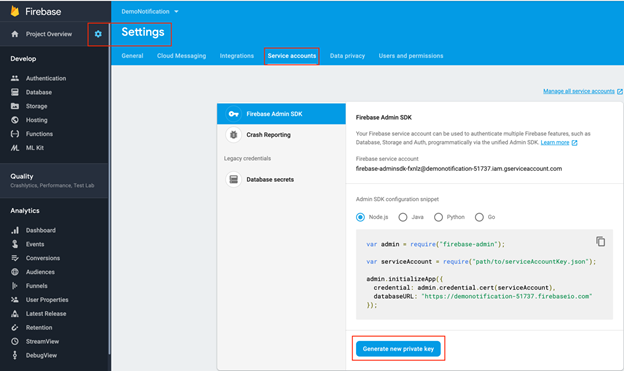This screenshot has height=371, width=624.
Task: Click the Analytics section header
Action: point(25,211)
